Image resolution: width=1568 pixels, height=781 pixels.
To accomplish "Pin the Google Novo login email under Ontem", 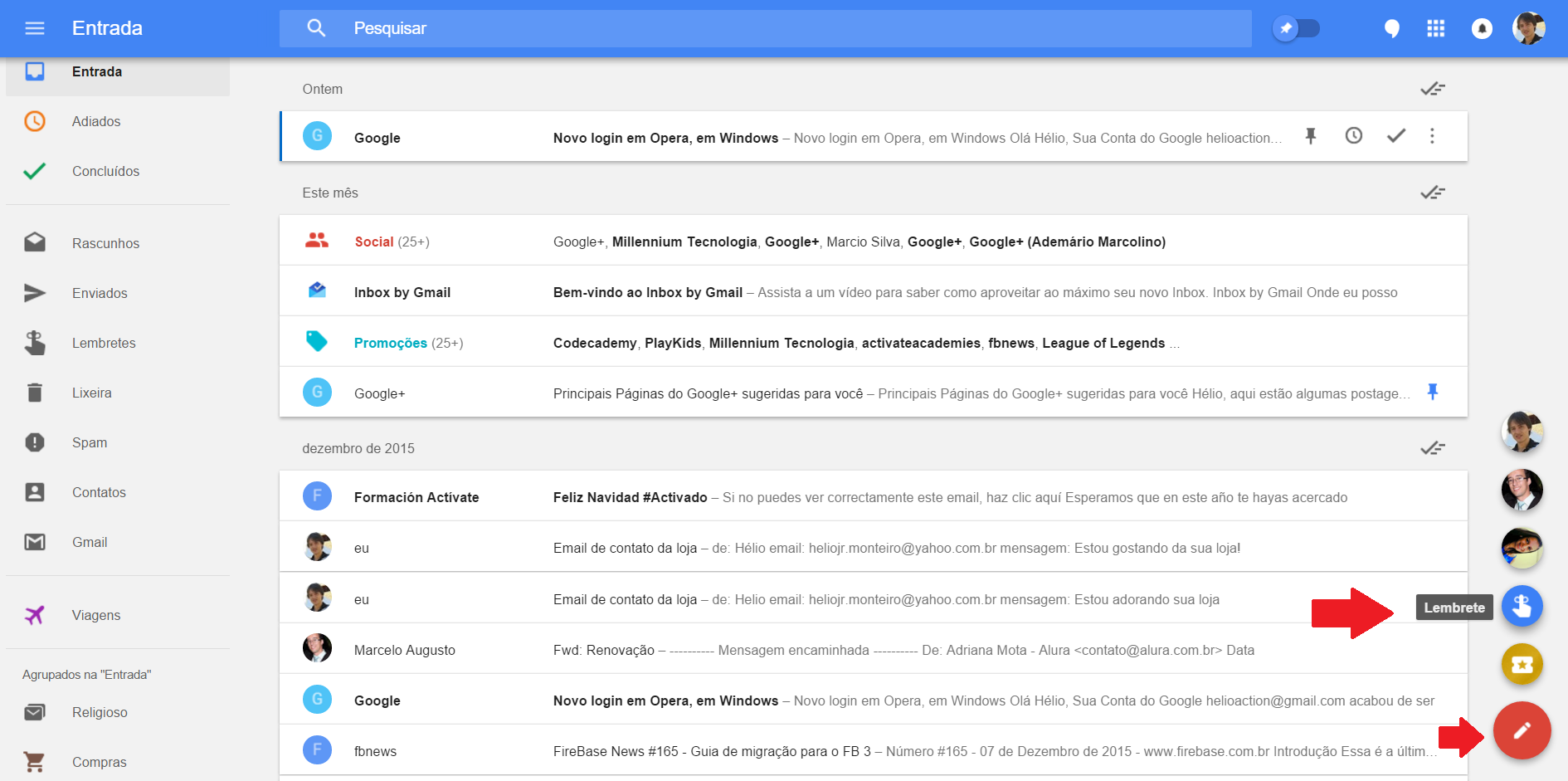I will click(x=1311, y=136).
